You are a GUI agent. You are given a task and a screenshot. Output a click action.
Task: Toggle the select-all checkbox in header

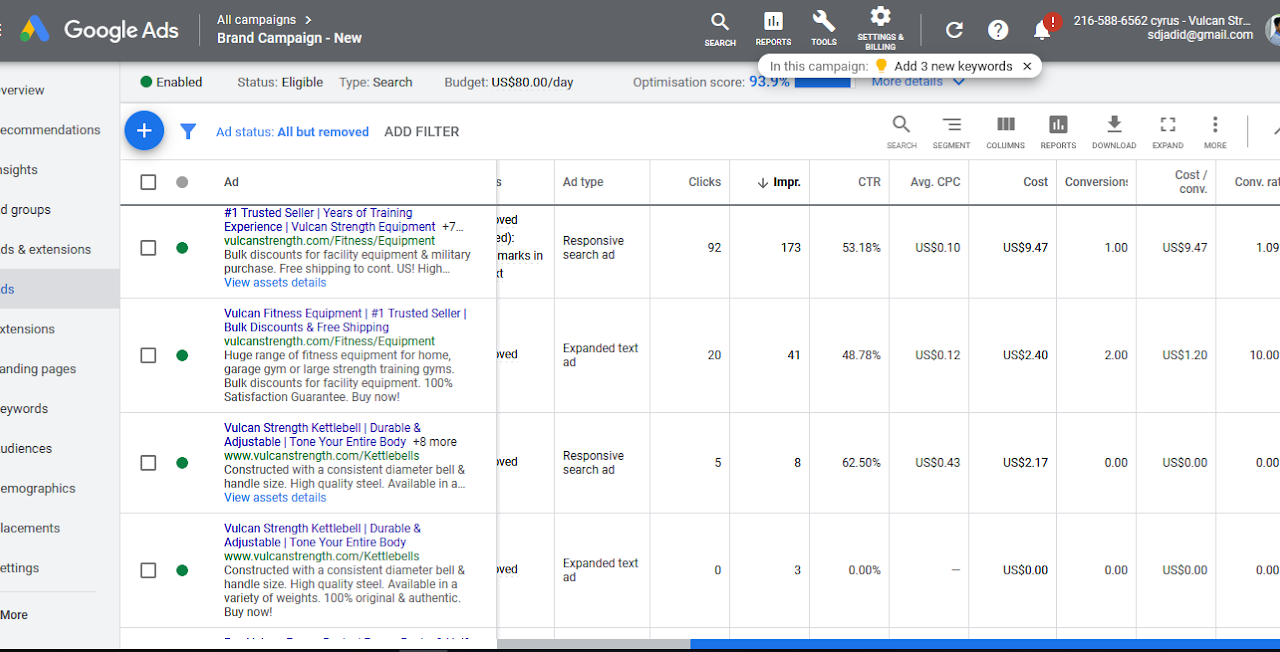pyautogui.click(x=148, y=182)
